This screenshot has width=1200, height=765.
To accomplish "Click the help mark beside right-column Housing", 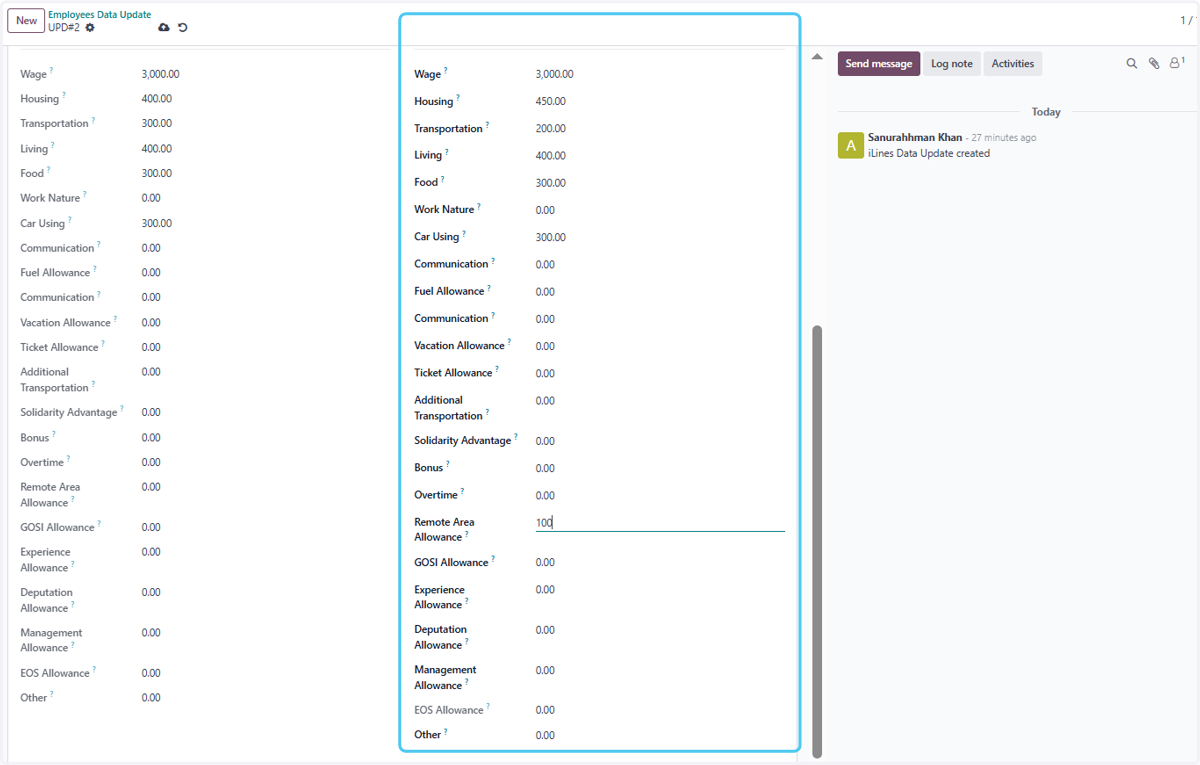I will pos(458,98).
